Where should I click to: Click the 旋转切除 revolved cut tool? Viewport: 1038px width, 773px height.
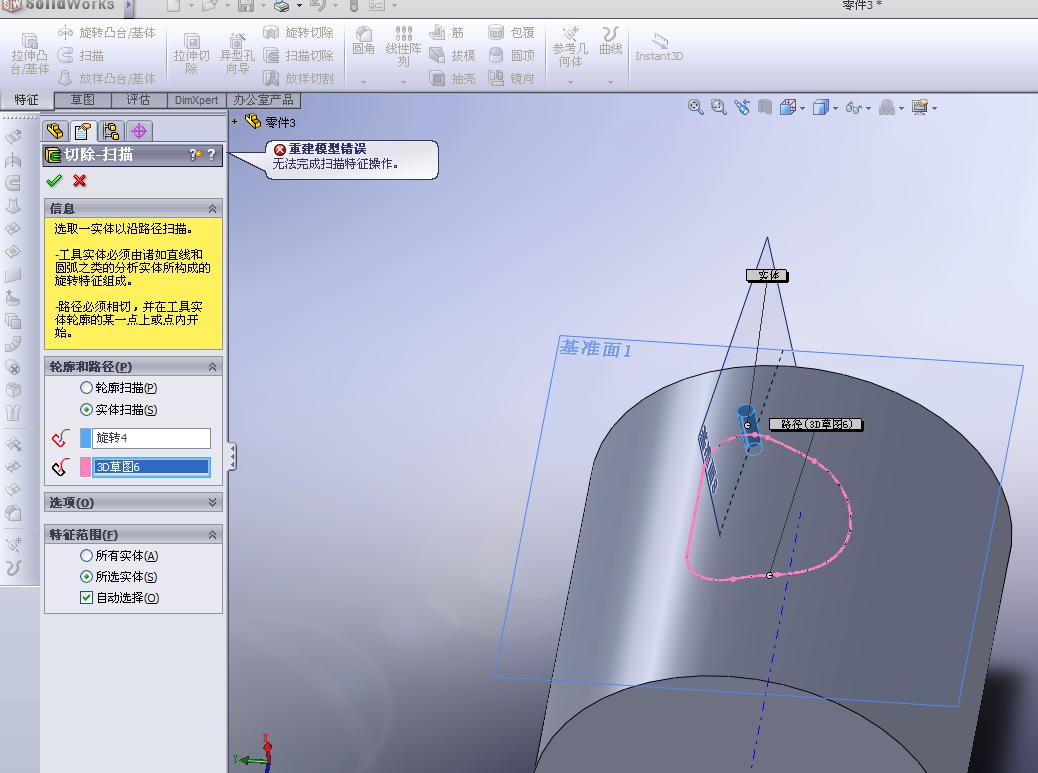299,32
